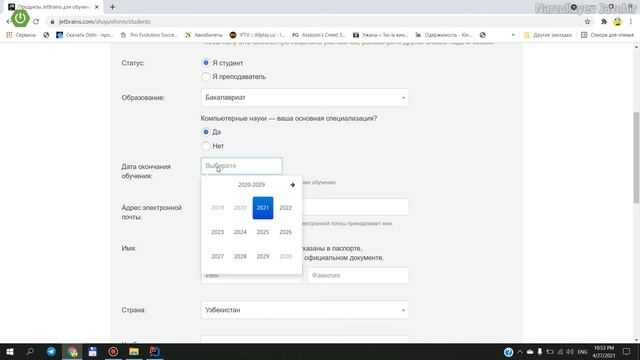Select year 2021 in the picker

(263, 208)
